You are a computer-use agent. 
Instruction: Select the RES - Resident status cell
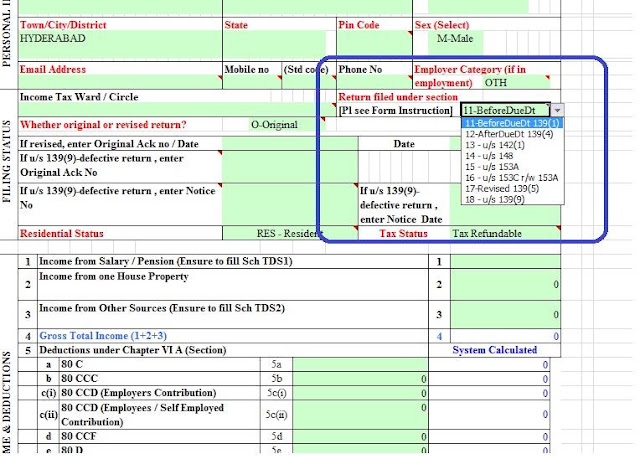coord(290,233)
